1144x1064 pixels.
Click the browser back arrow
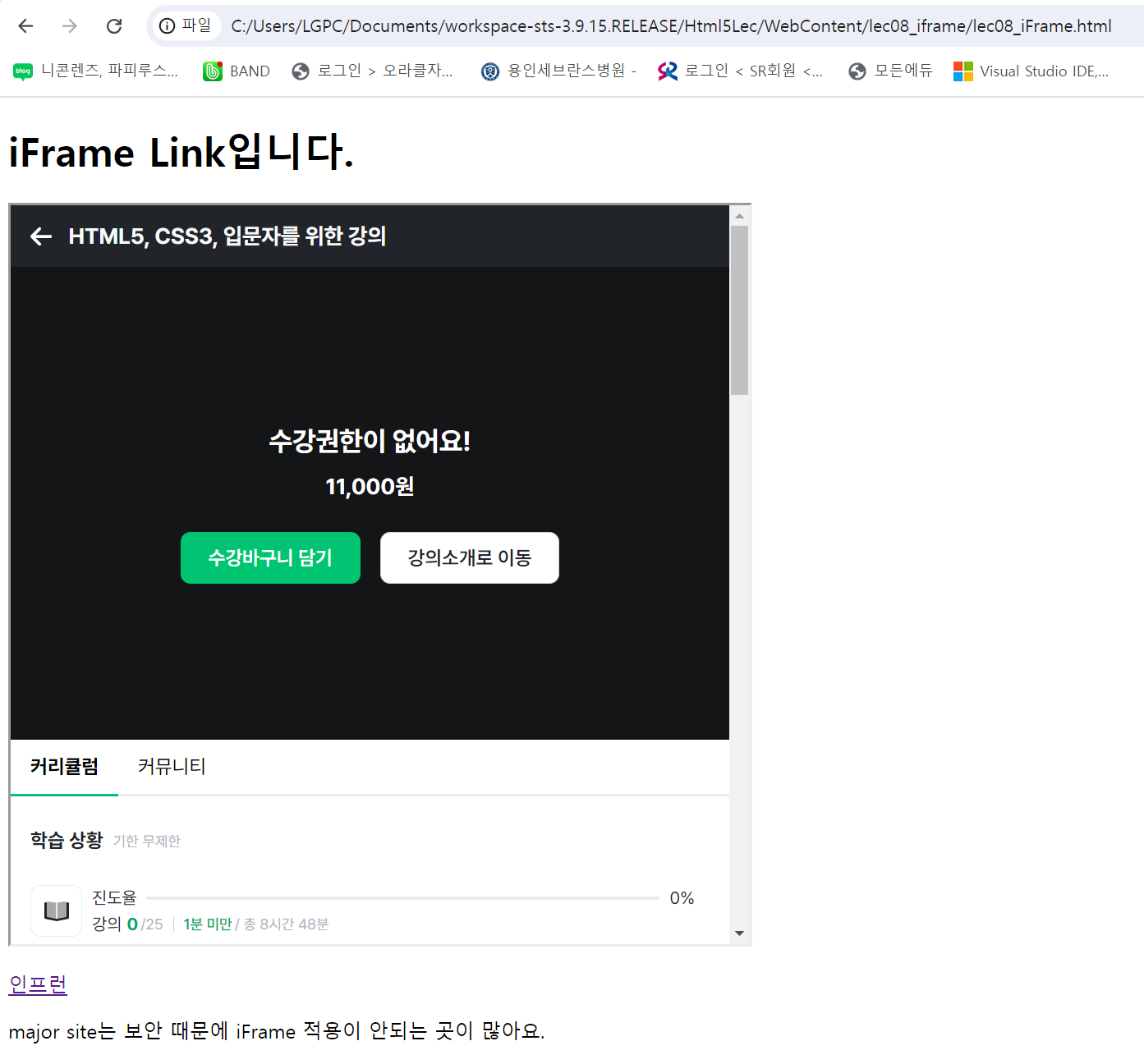25,26
